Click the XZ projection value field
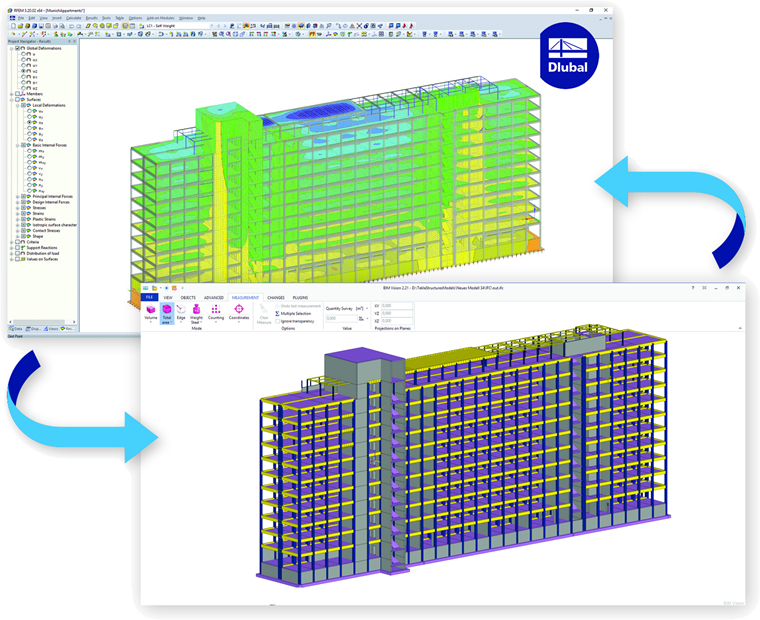Screen dimensions: 760x620 click(x=397, y=321)
